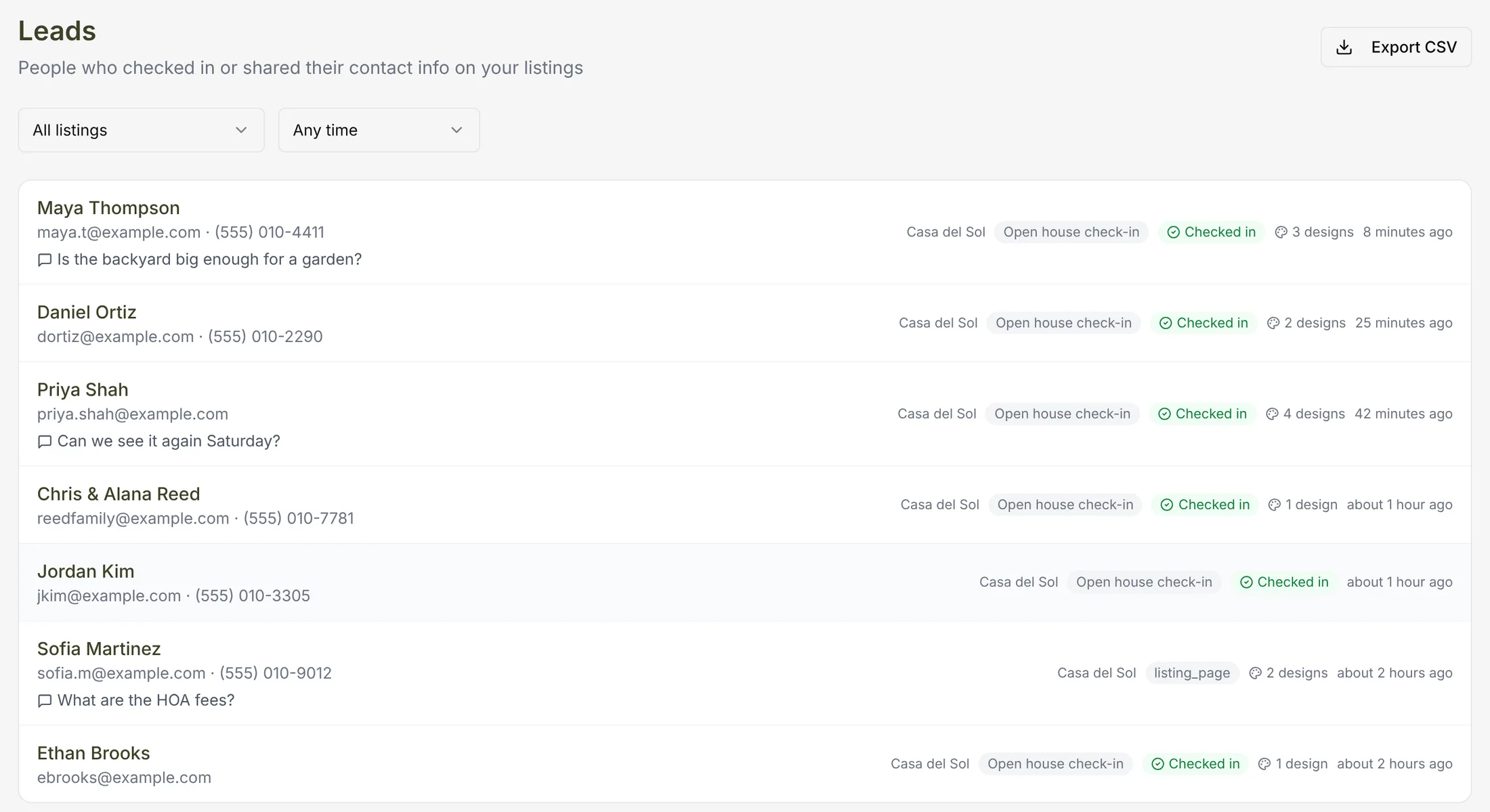Image resolution: width=1490 pixels, height=812 pixels.
Task: Click ebrooks@example.com email text
Action: click(x=124, y=777)
